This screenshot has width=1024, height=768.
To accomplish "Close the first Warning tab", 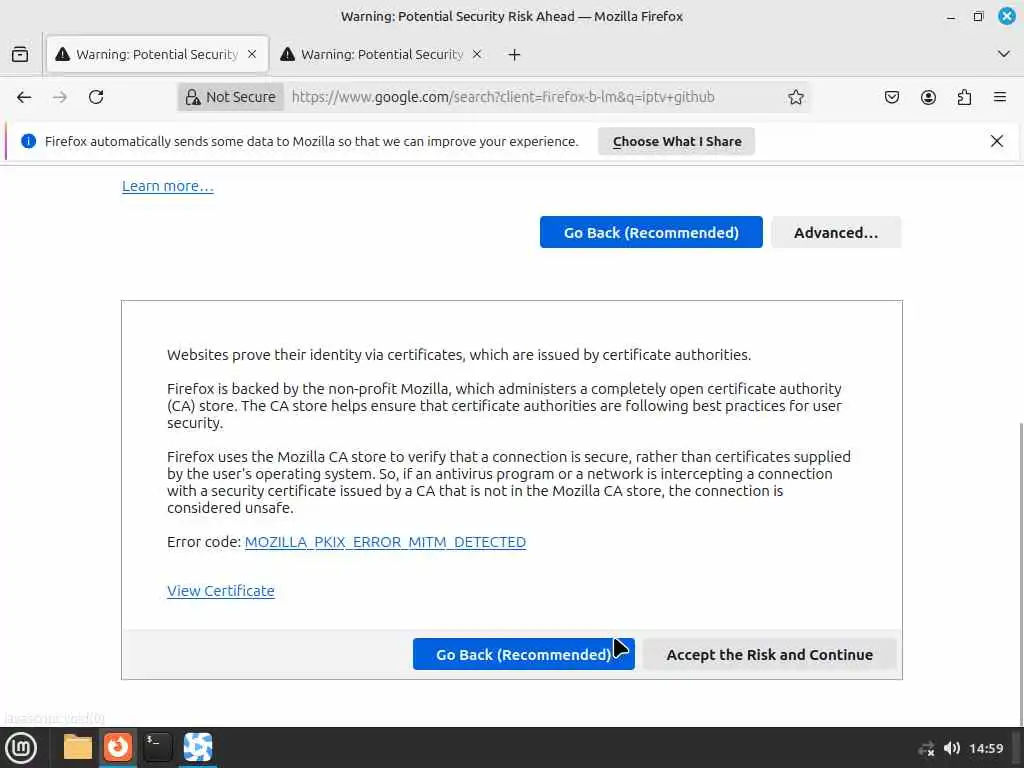I will pos(252,54).
